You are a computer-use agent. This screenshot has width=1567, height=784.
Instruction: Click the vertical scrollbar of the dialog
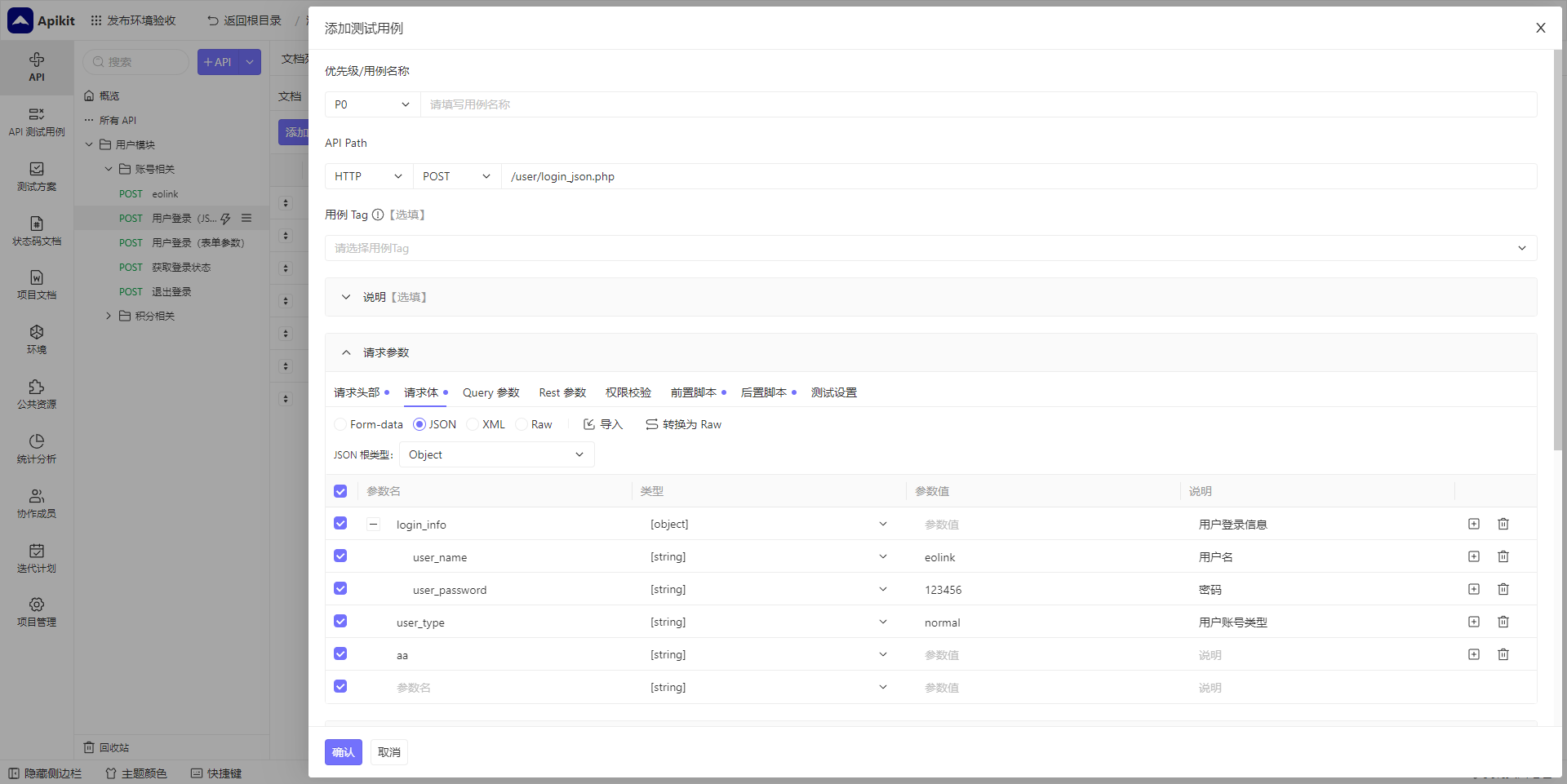[1557, 250]
